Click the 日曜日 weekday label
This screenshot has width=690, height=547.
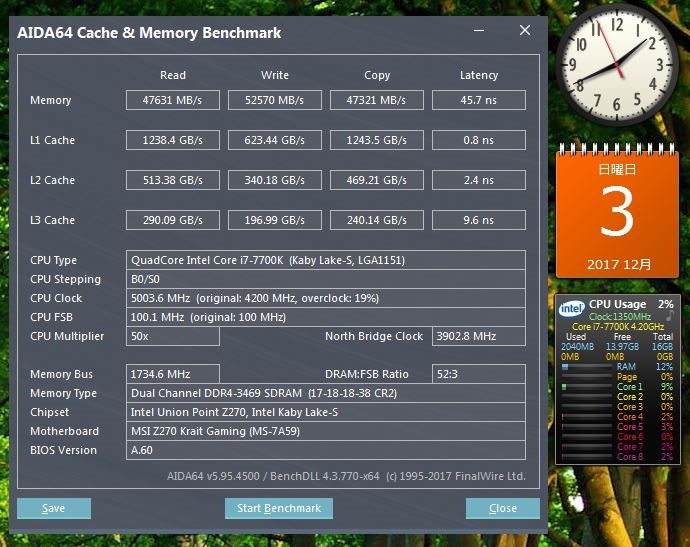617,169
